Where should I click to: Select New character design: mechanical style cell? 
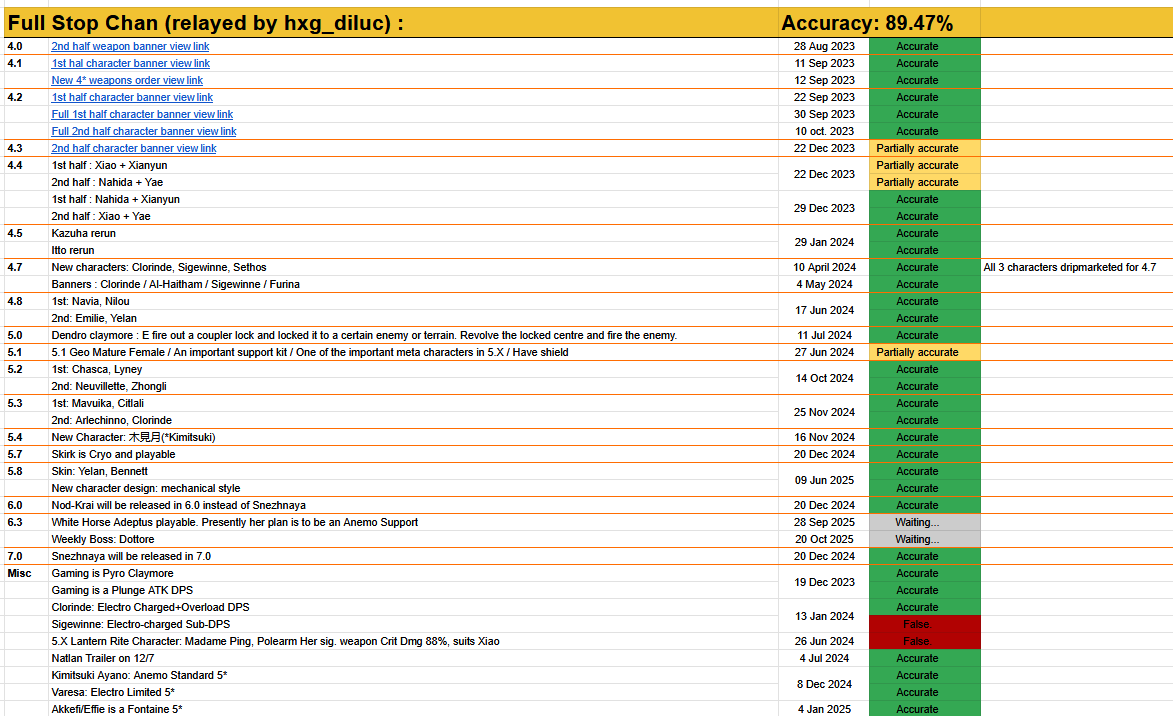click(x=413, y=489)
